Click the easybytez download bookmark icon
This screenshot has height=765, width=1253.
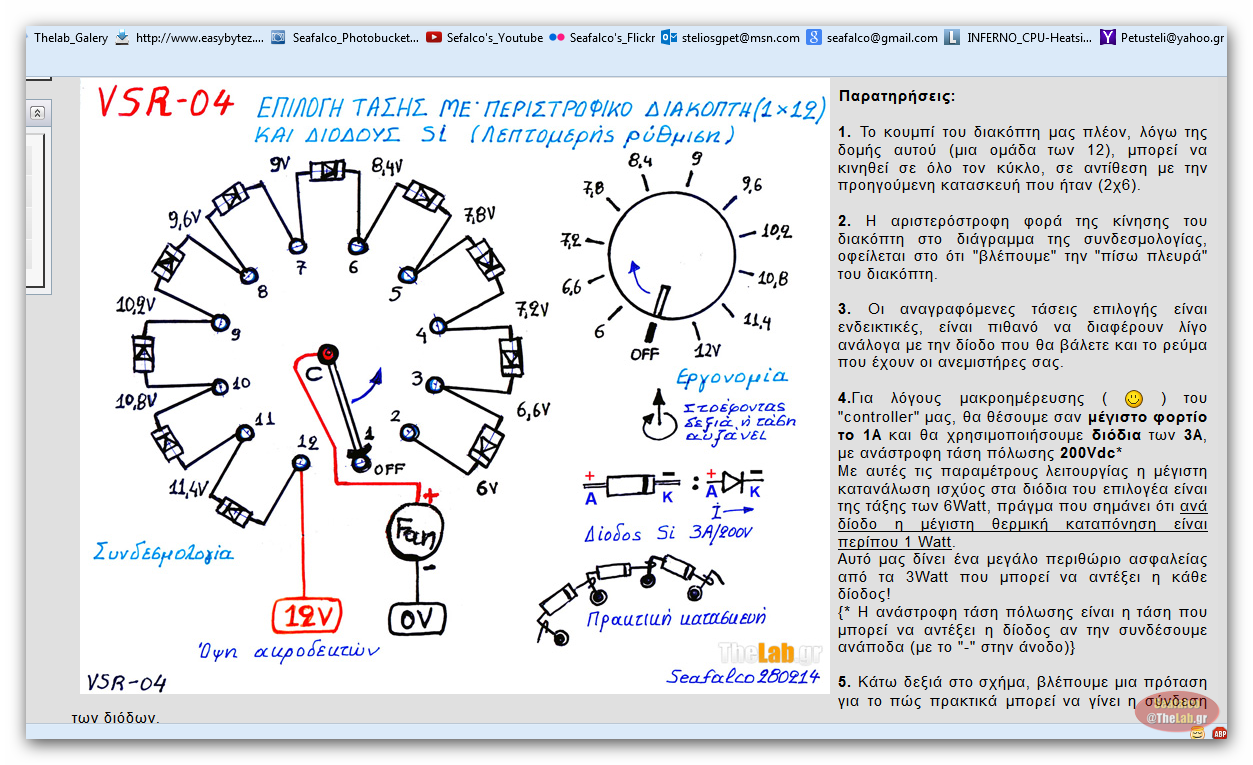coord(122,38)
